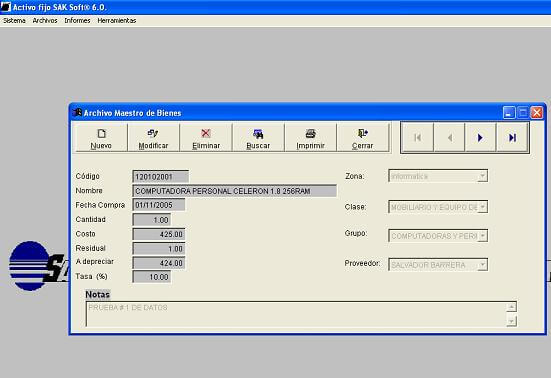Click the Residual field
This screenshot has width=551, height=378.
pos(158,249)
